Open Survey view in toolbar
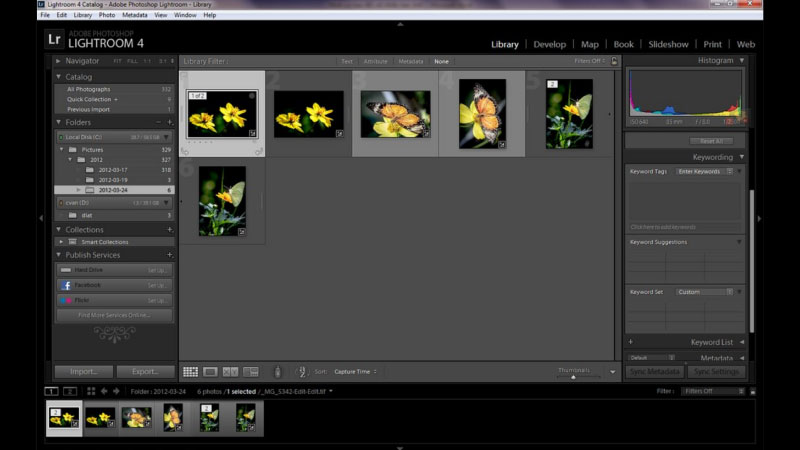Viewport: 800px width, 450px height. click(250, 372)
